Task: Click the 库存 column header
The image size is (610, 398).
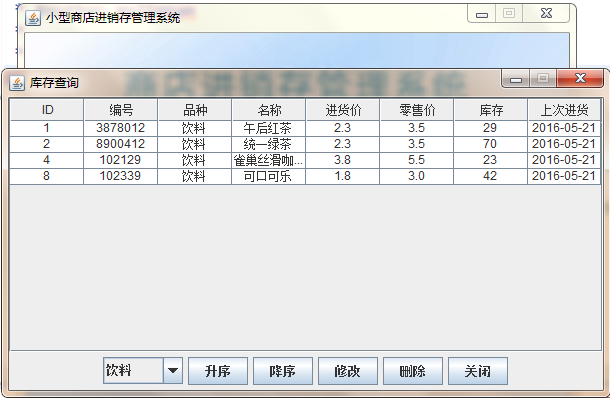Action: point(491,110)
